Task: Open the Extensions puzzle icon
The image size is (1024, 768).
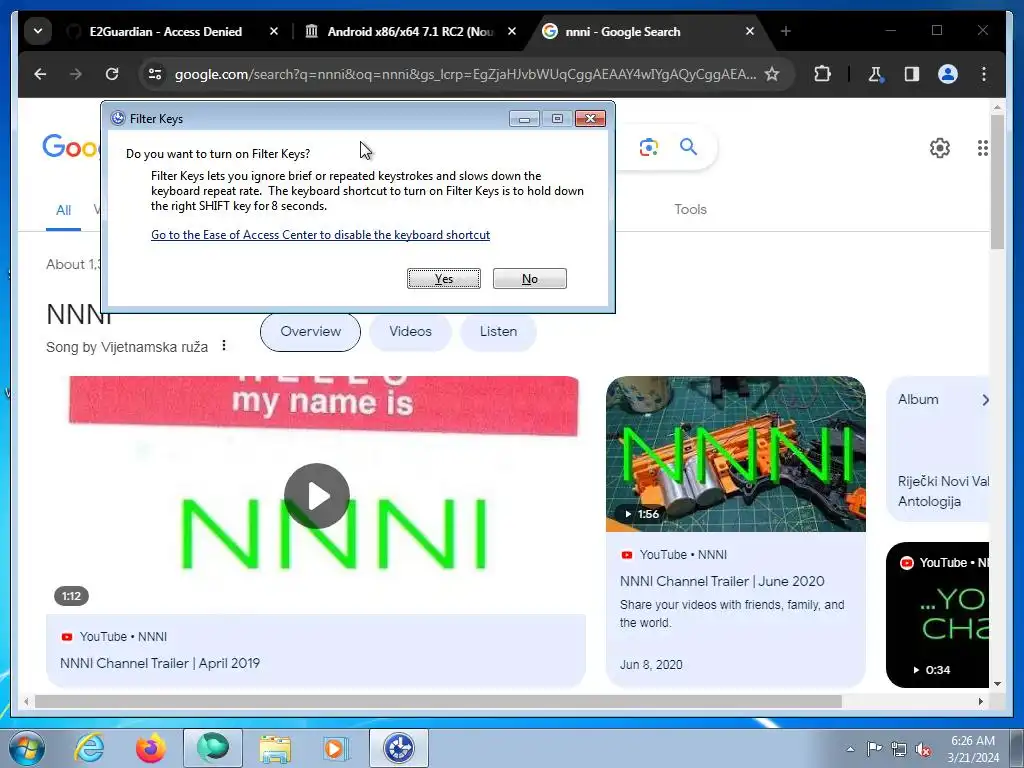Action: pos(822,74)
